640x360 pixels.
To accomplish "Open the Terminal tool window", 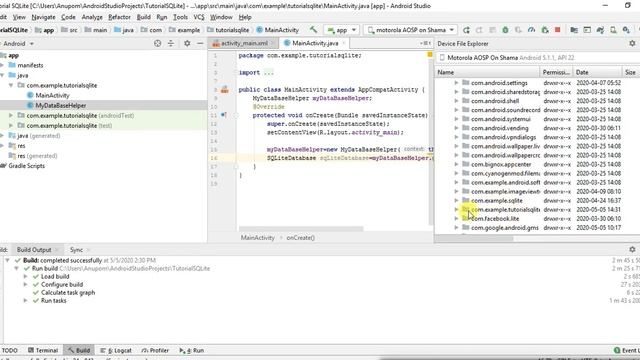I will (x=43, y=350).
